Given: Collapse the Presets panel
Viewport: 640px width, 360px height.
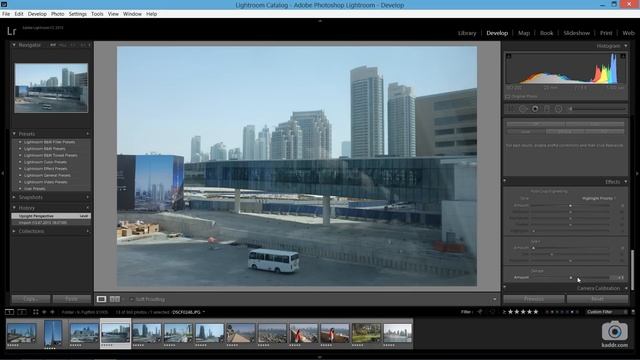Looking at the screenshot, I should click(14, 134).
